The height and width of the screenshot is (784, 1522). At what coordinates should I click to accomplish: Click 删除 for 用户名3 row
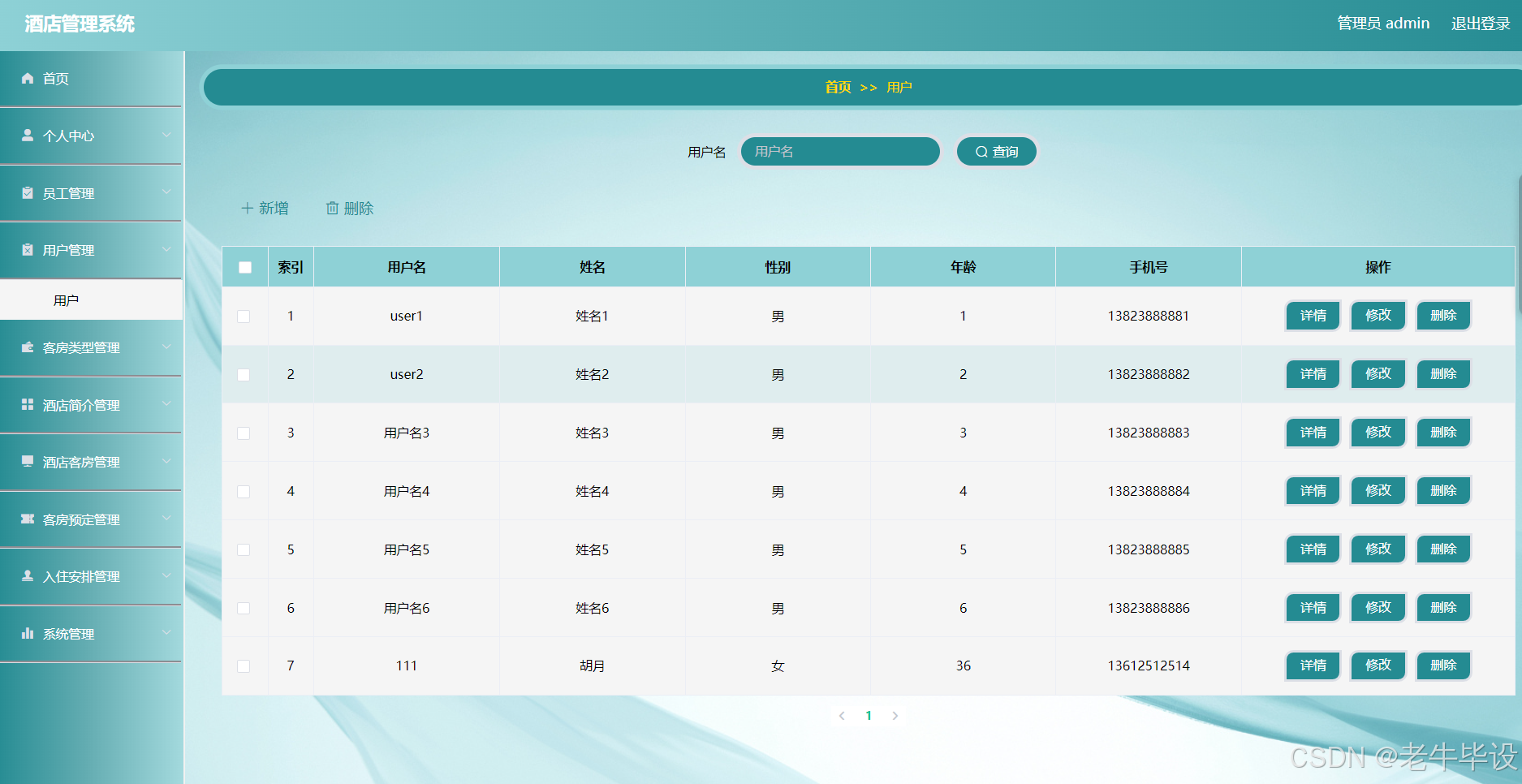click(x=1443, y=433)
